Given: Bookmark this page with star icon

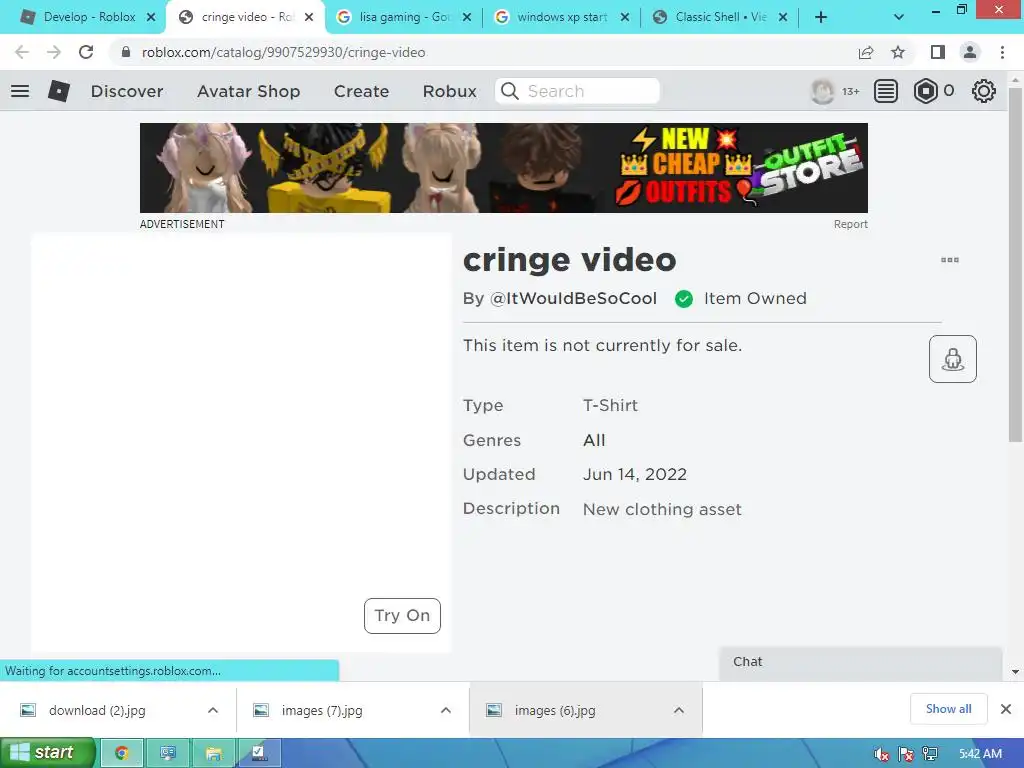Looking at the screenshot, I should click(898, 52).
